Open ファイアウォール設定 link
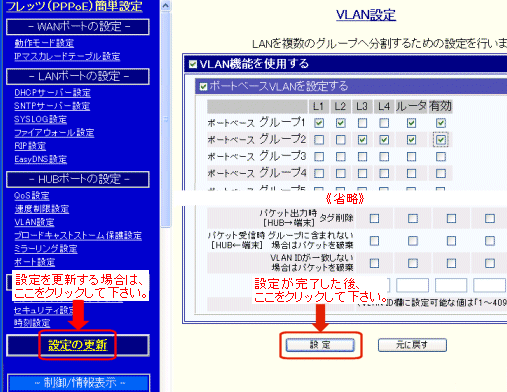The image size is (507, 392). pos(54,132)
